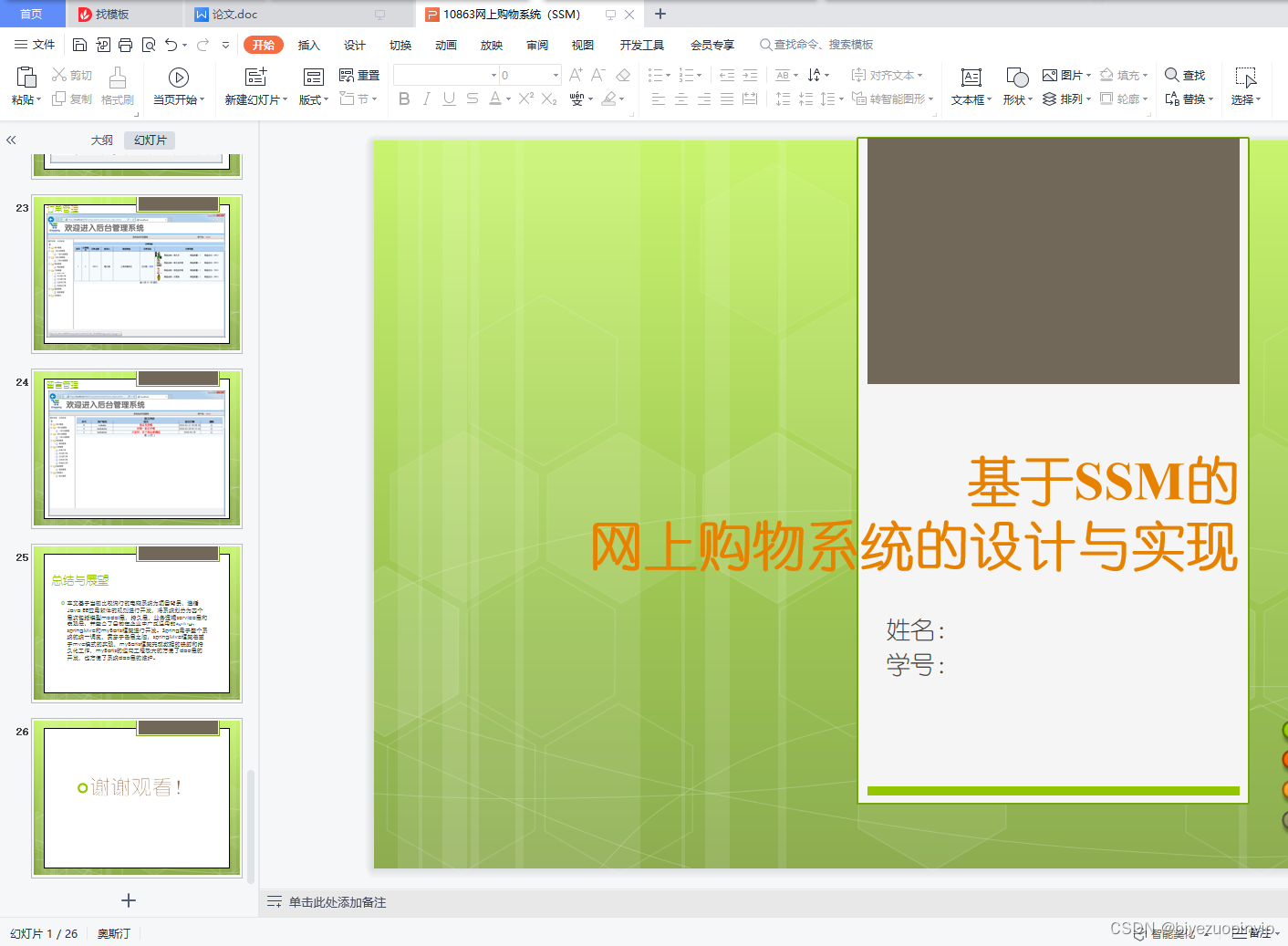The width and height of the screenshot is (1288, 946).
Task: Collapse slide panel with double chevron
Action: tap(11, 140)
